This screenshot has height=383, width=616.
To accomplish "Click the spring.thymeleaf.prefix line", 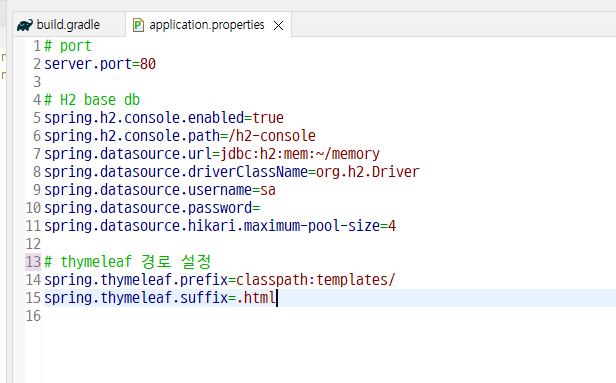I will coord(220,280).
